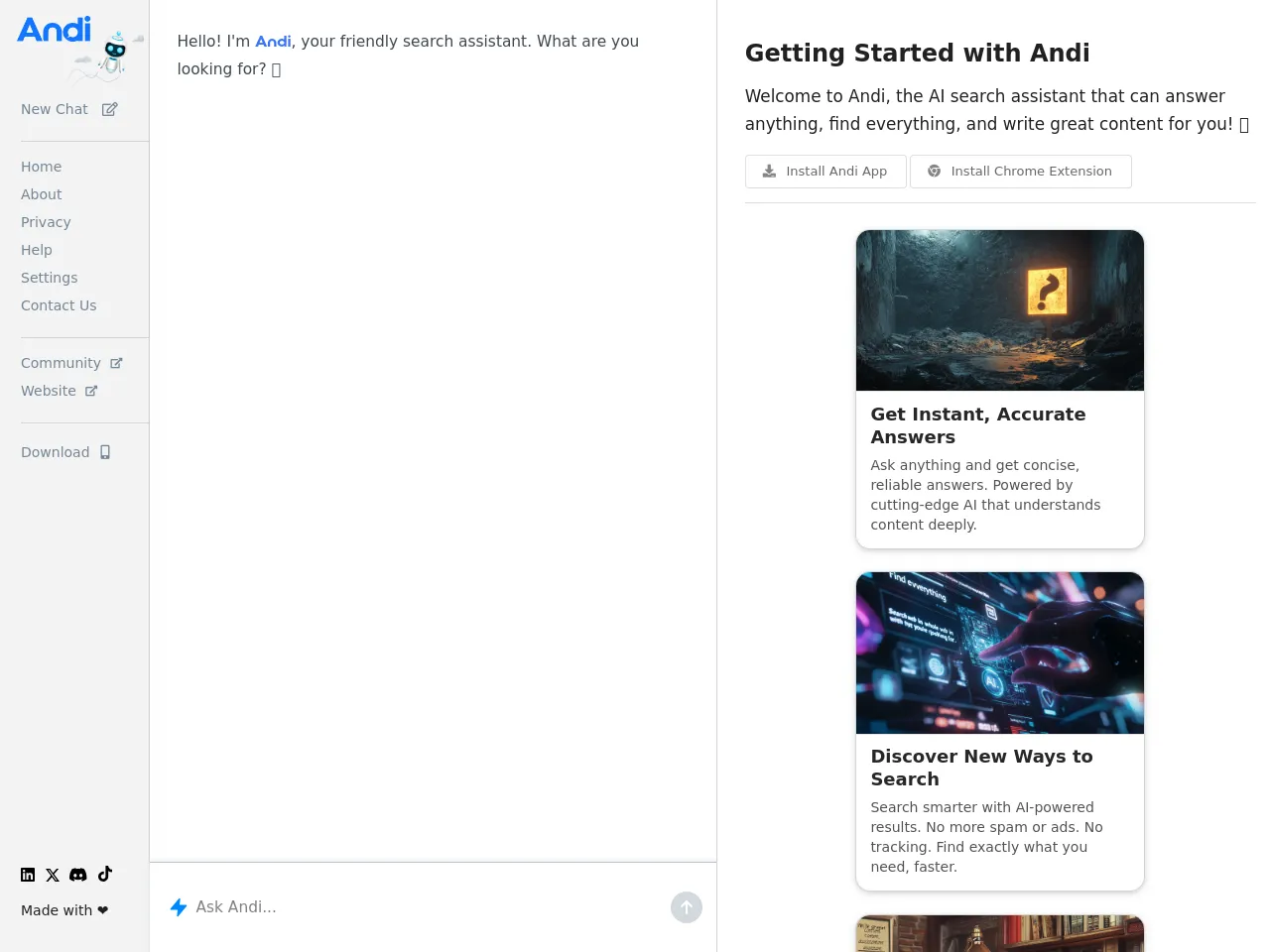Select Help in the sidebar
The width and height of the screenshot is (1270, 952).
click(37, 250)
